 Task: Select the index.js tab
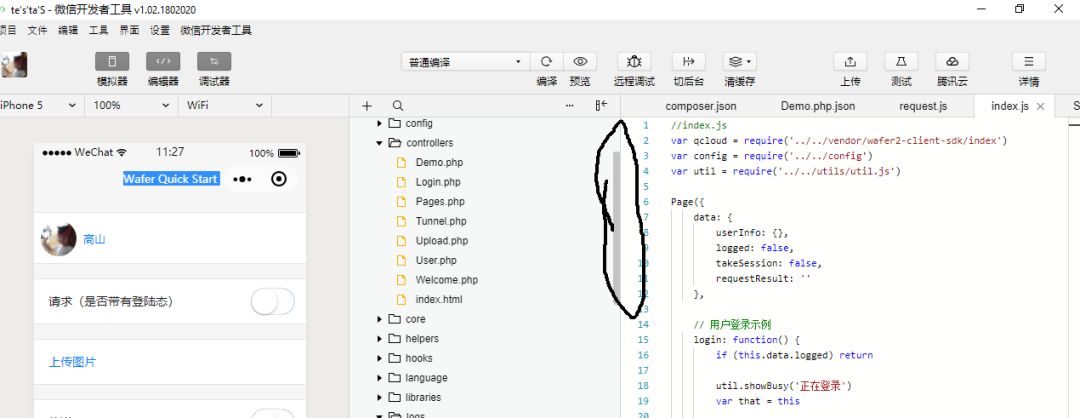[x=1009, y=106]
